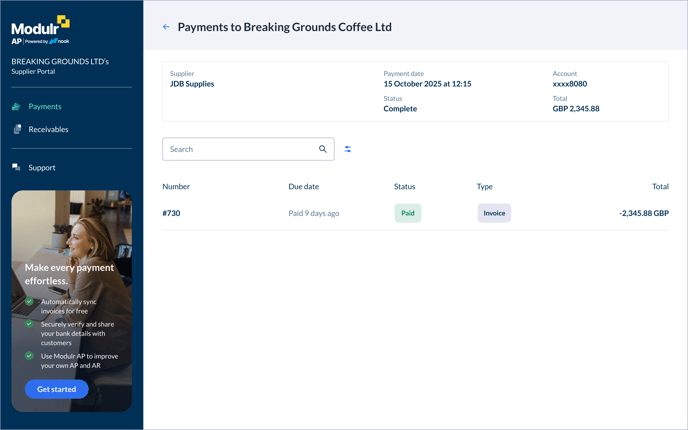Click the page title Payments to Breaking Grounds Coffee Ltd
Screen dimensions: 688x430
point(285,27)
